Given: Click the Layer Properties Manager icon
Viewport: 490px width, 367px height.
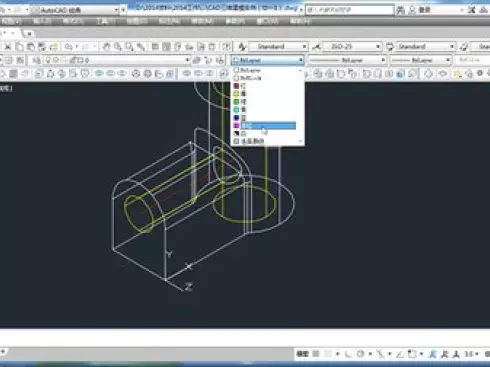Looking at the screenshot, I should [9, 60].
